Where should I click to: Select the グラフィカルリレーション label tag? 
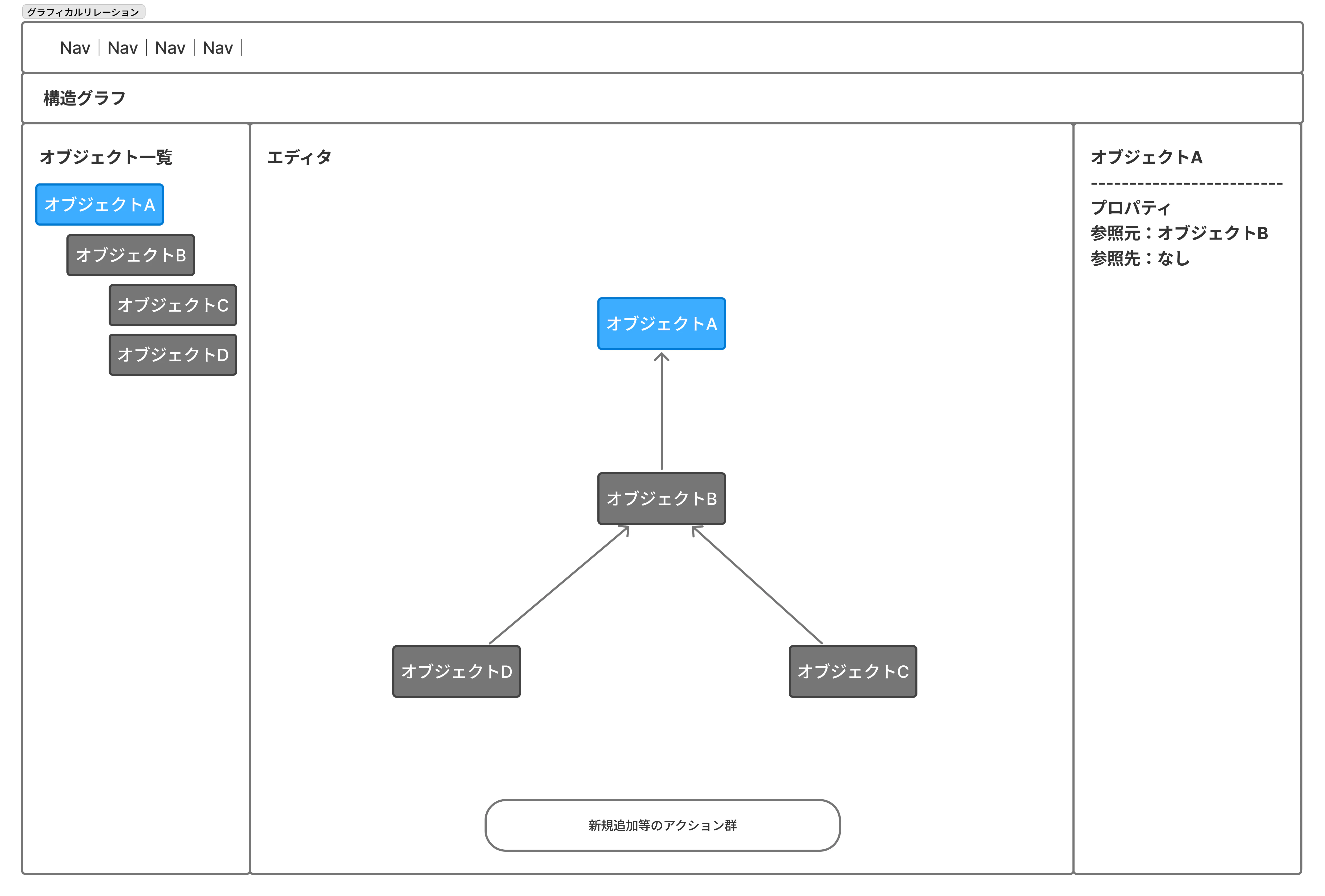tap(84, 12)
